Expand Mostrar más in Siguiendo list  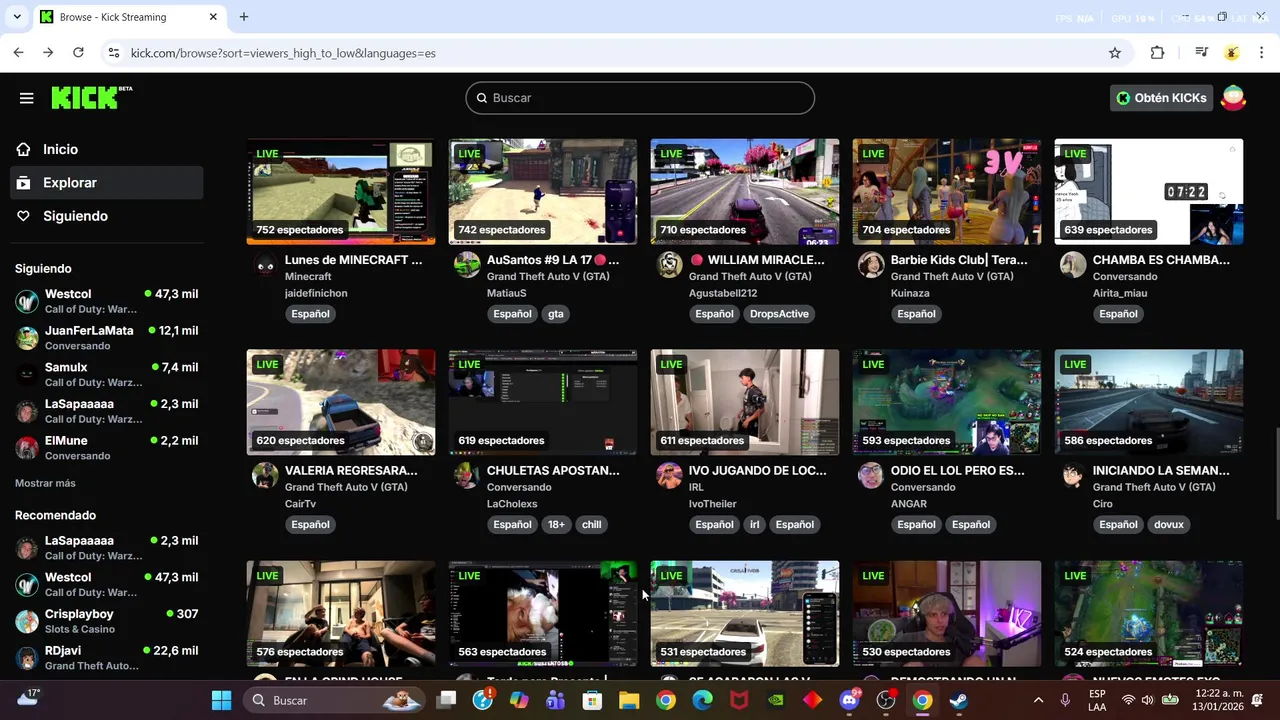pyautogui.click(x=45, y=483)
